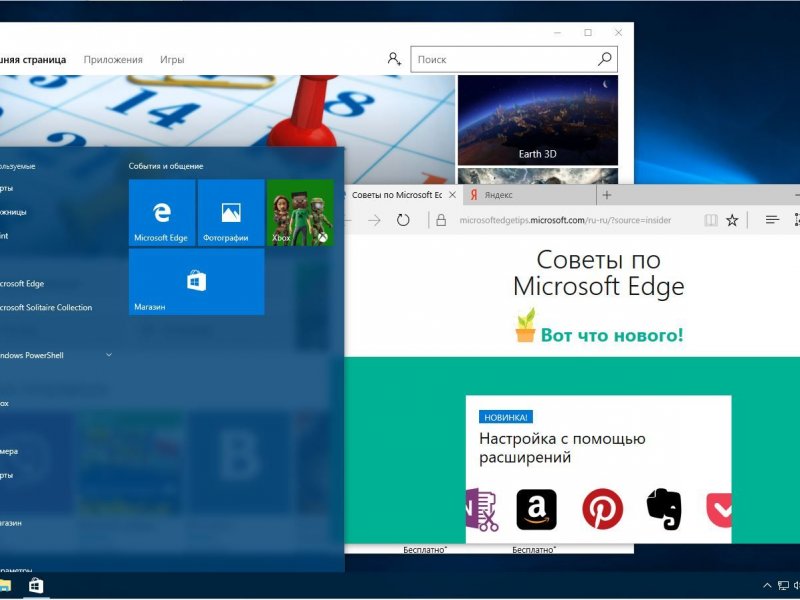
Task: Click the network icon in system tray
Action: pyautogui.click(x=783, y=586)
